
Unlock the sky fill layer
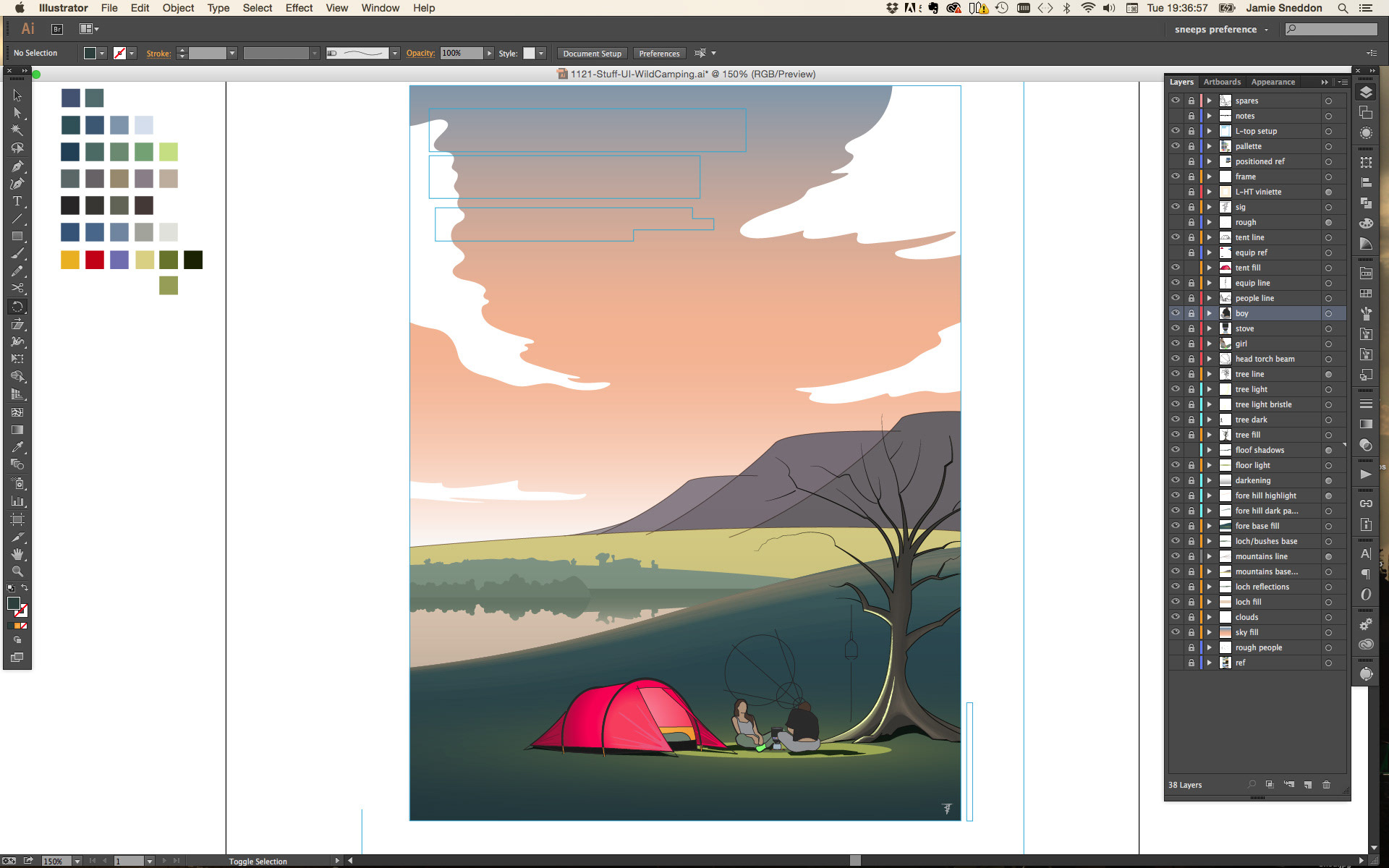pyautogui.click(x=1191, y=632)
